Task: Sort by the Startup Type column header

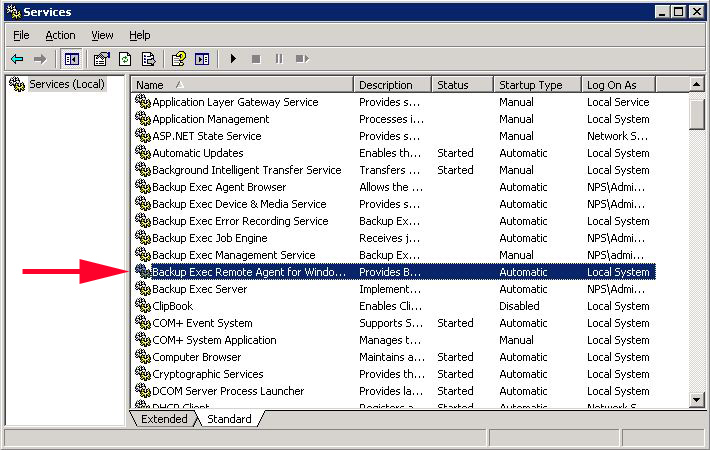Action: click(537, 85)
